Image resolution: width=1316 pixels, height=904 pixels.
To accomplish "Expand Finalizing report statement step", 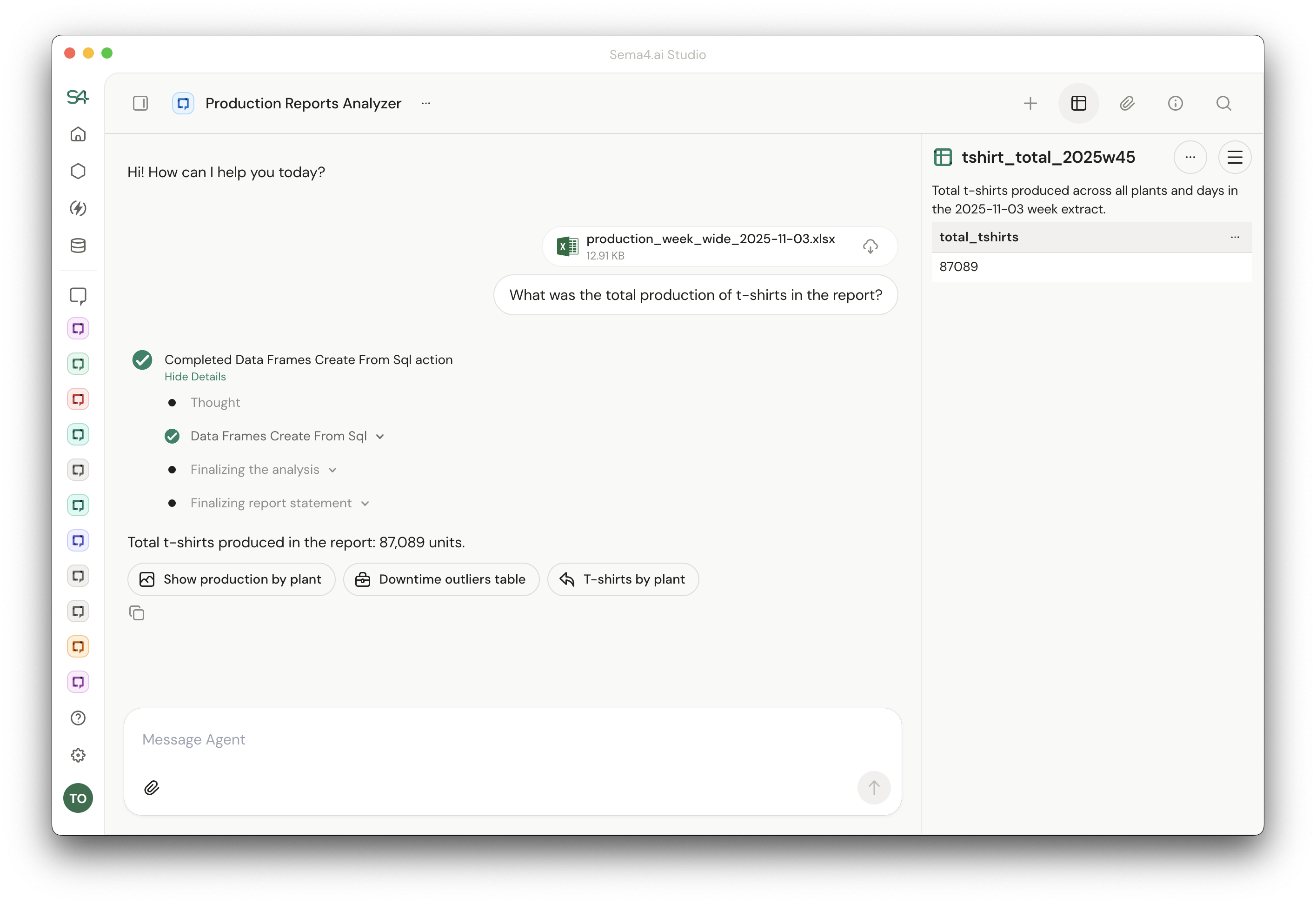I will click(x=365, y=503).
